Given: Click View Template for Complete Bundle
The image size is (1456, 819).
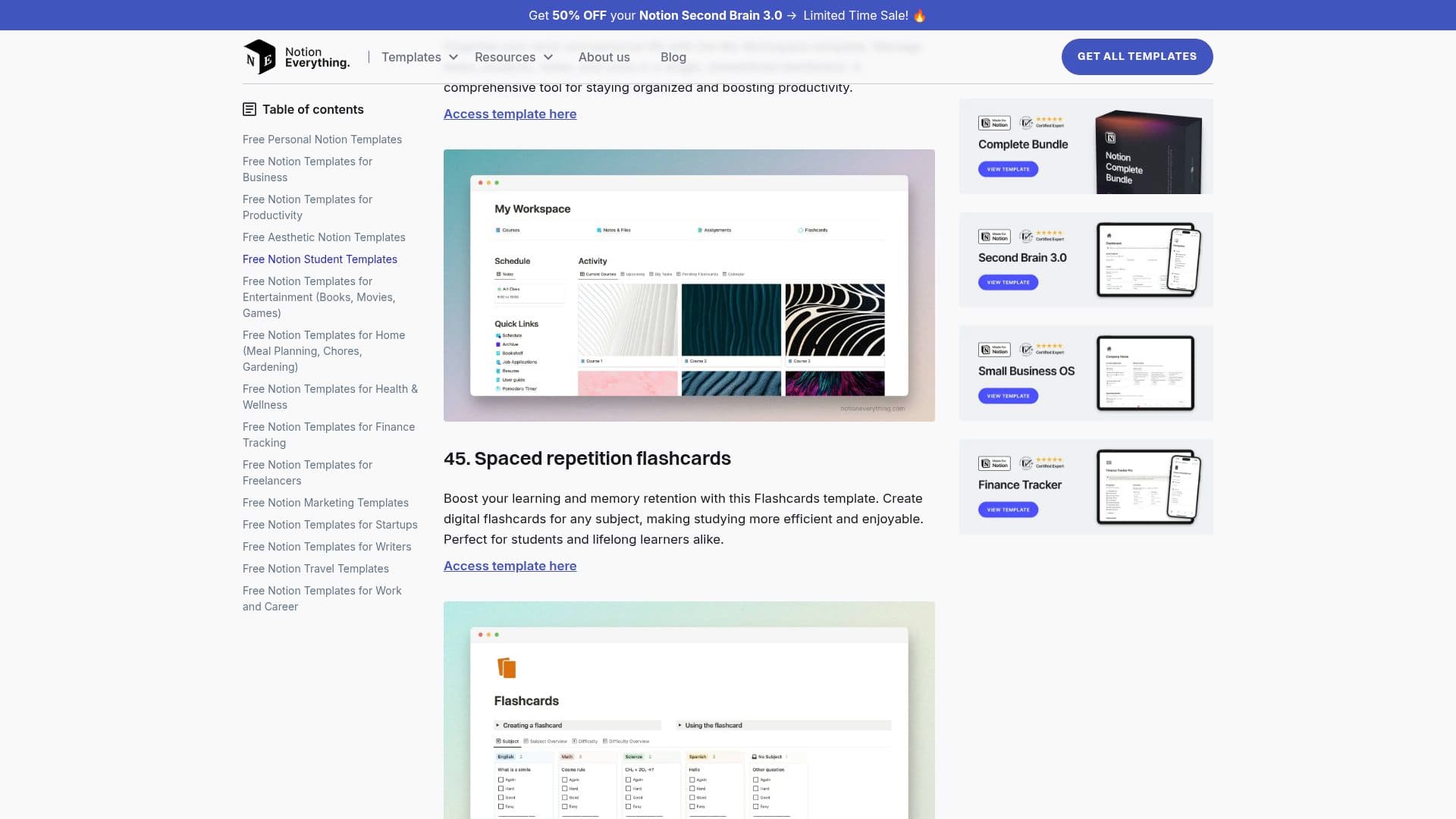Looking at the screenshot, I should pyautogui.click(x=1008, y=169).
